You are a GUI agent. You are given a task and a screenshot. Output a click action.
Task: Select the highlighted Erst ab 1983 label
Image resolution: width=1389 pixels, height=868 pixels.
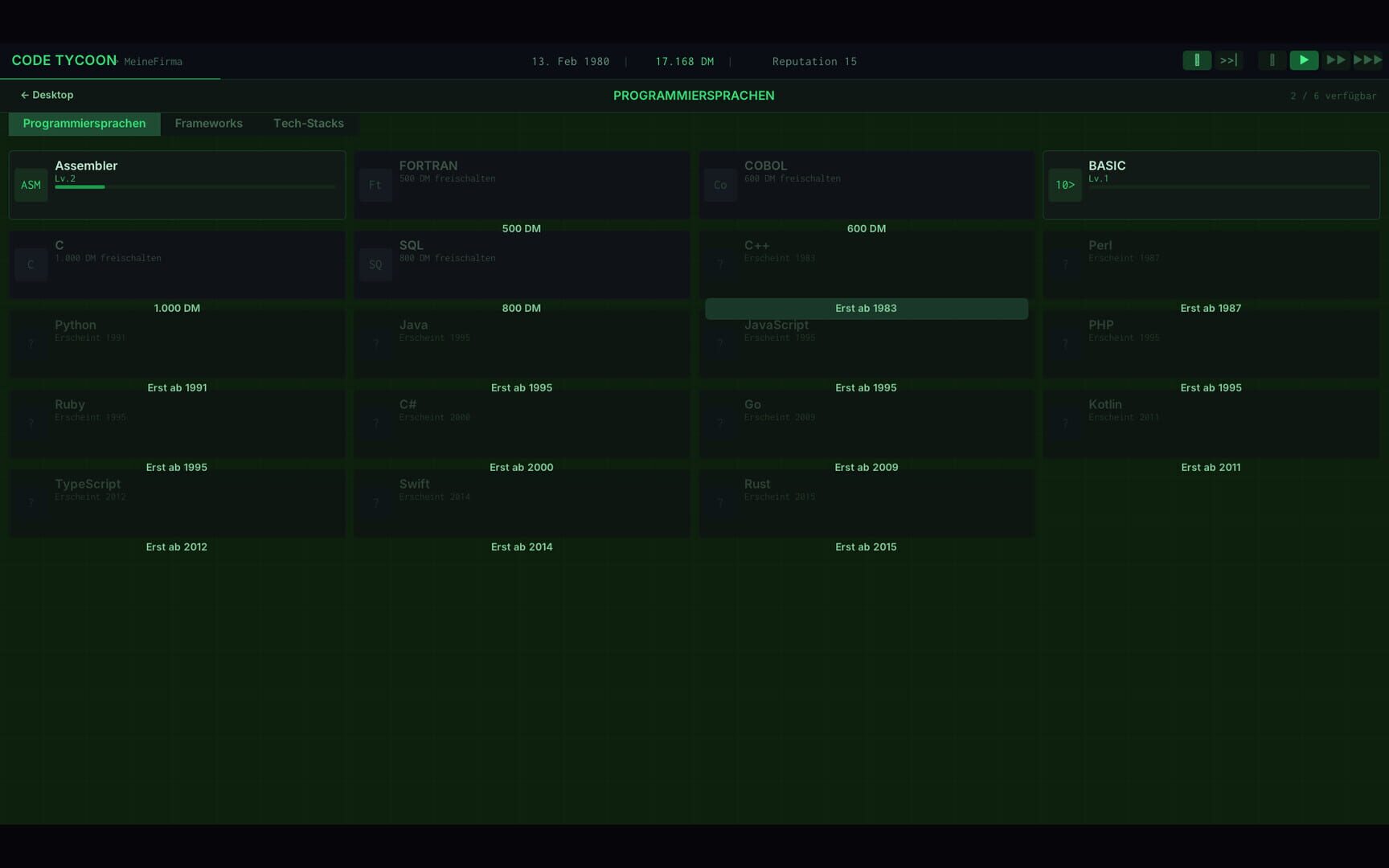[866, 308]
